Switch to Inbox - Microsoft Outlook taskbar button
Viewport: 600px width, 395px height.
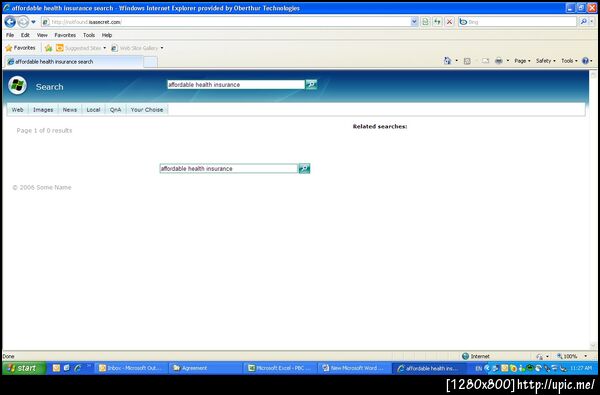pos(130,368)
